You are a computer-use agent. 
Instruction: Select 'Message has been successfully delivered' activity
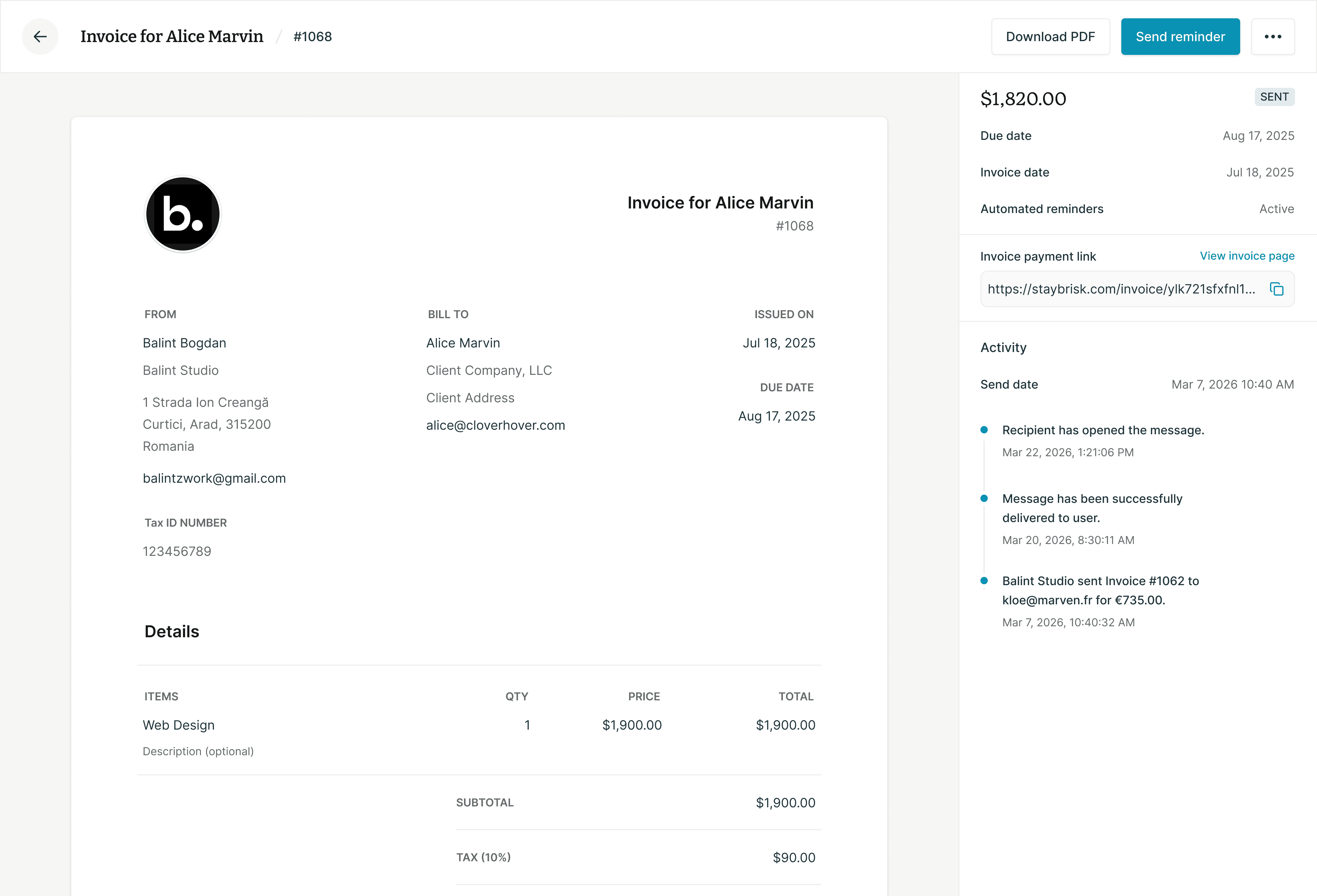tap(1092, 508)
